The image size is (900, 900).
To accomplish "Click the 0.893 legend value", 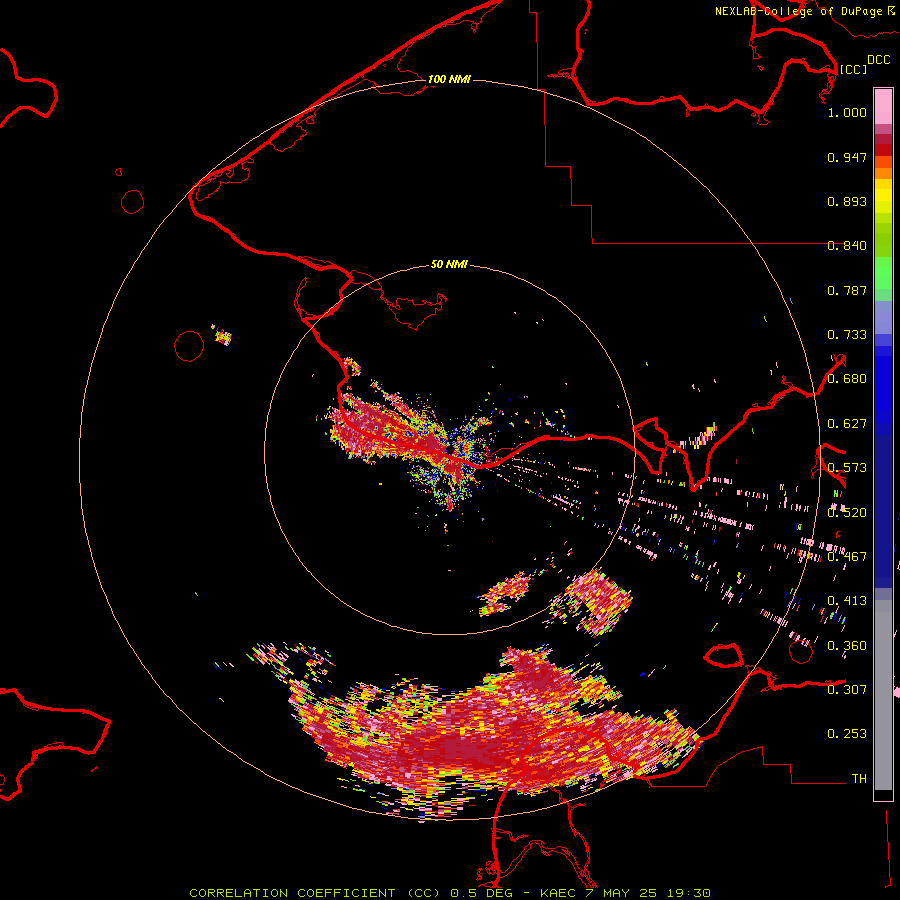I will [x=847, y=201].
